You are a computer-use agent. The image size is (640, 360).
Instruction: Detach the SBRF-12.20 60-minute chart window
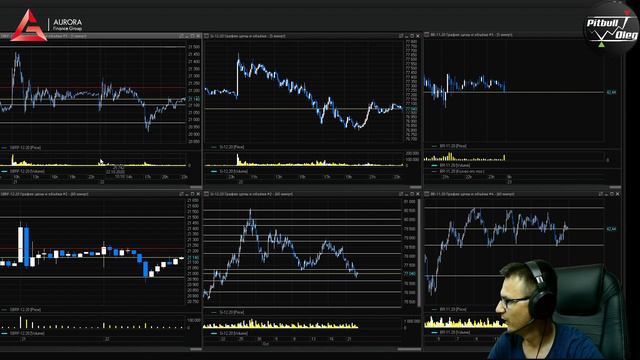click(x=181, y=194)
